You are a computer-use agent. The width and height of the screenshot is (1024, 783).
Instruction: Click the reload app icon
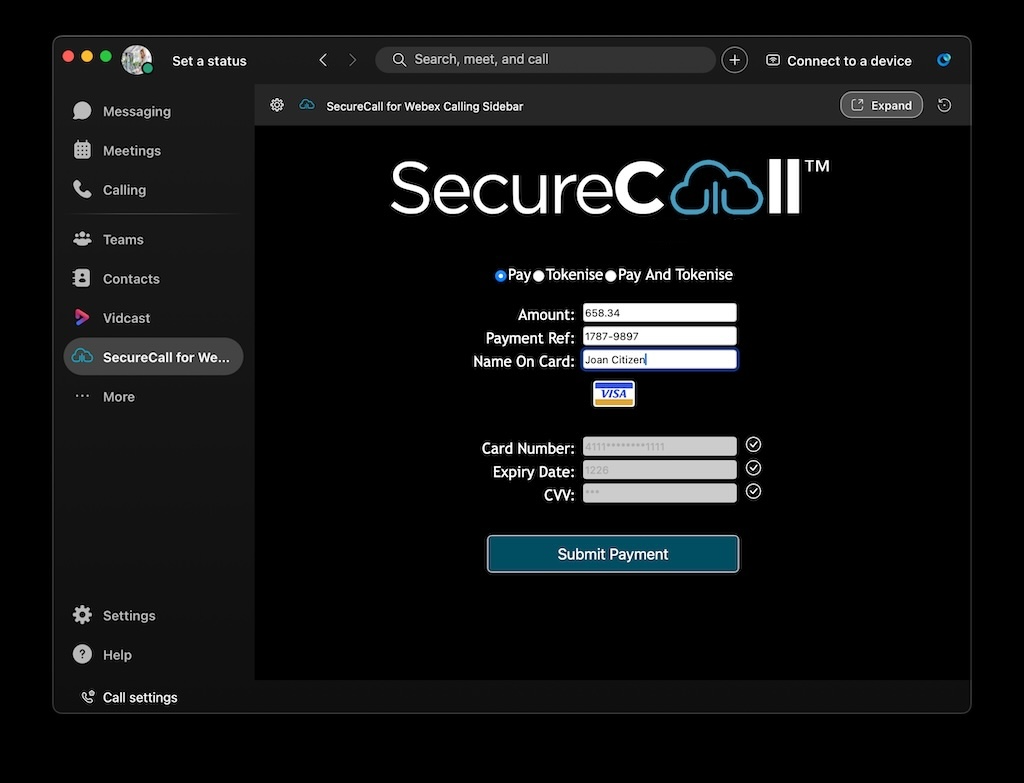coord(944,105)
